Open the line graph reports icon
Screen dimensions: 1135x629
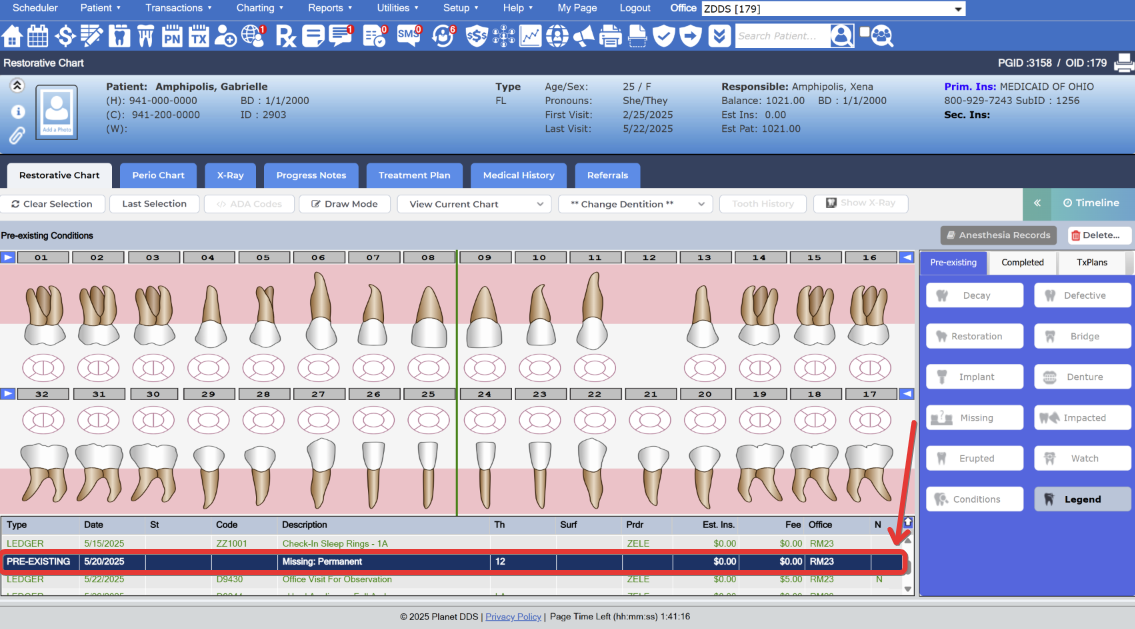(x=530, y=35)
